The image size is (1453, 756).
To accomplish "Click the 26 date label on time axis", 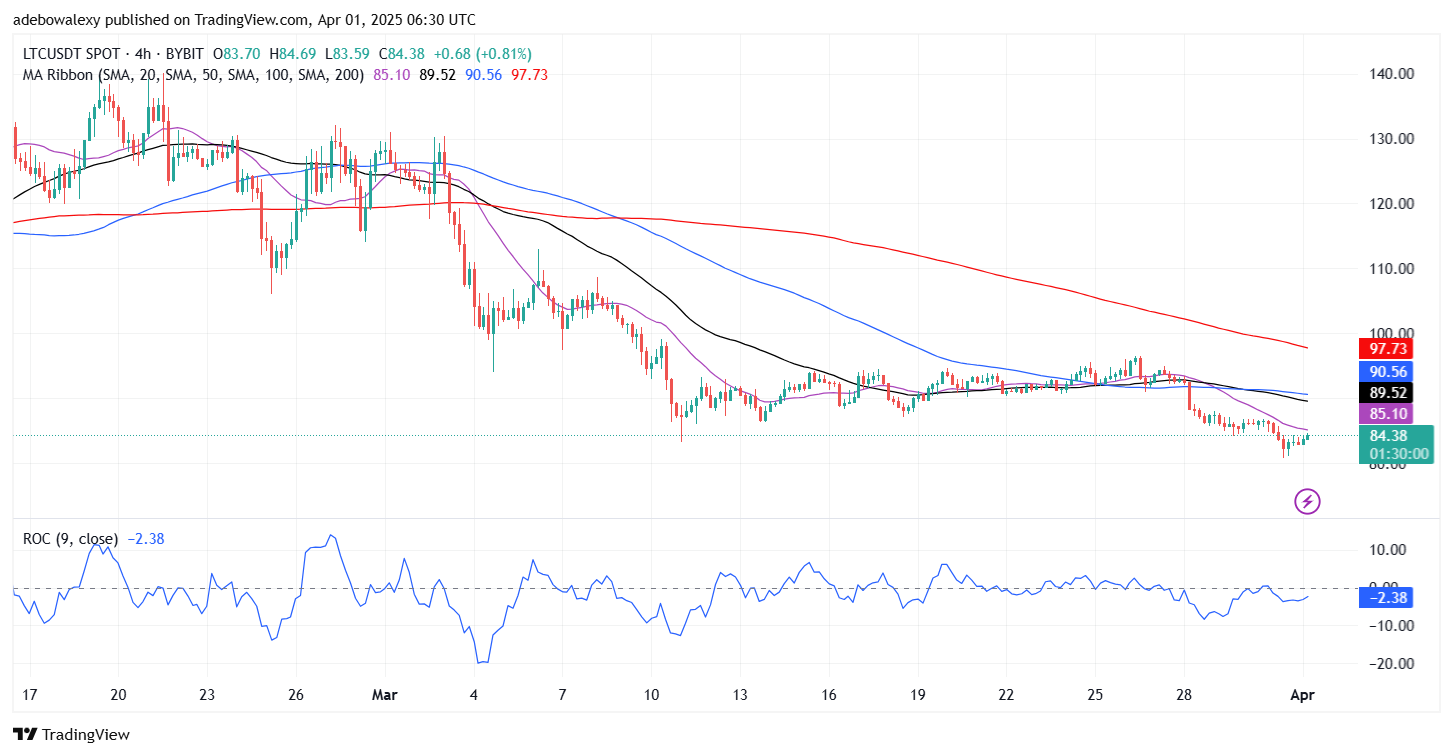I will 295,695.
